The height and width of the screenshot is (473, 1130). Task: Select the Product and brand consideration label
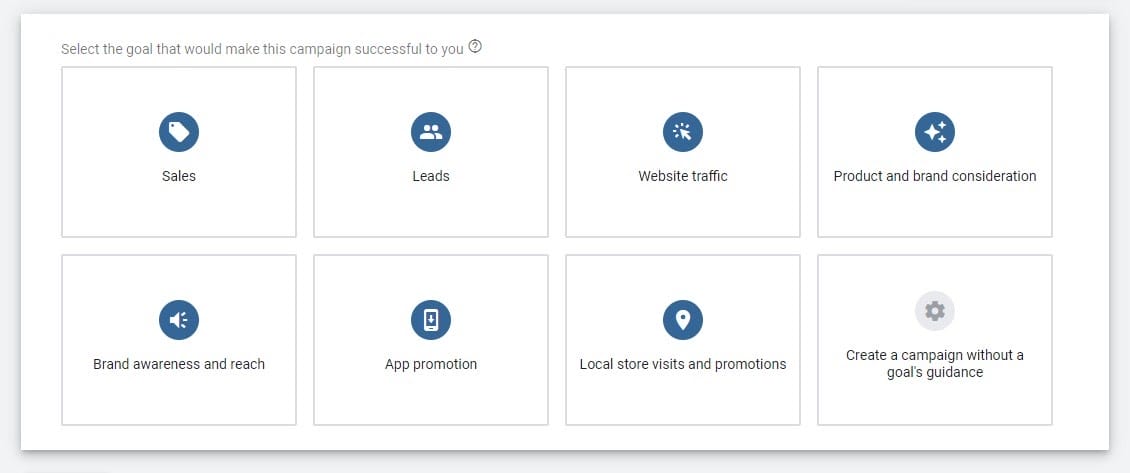coord(935,176)
